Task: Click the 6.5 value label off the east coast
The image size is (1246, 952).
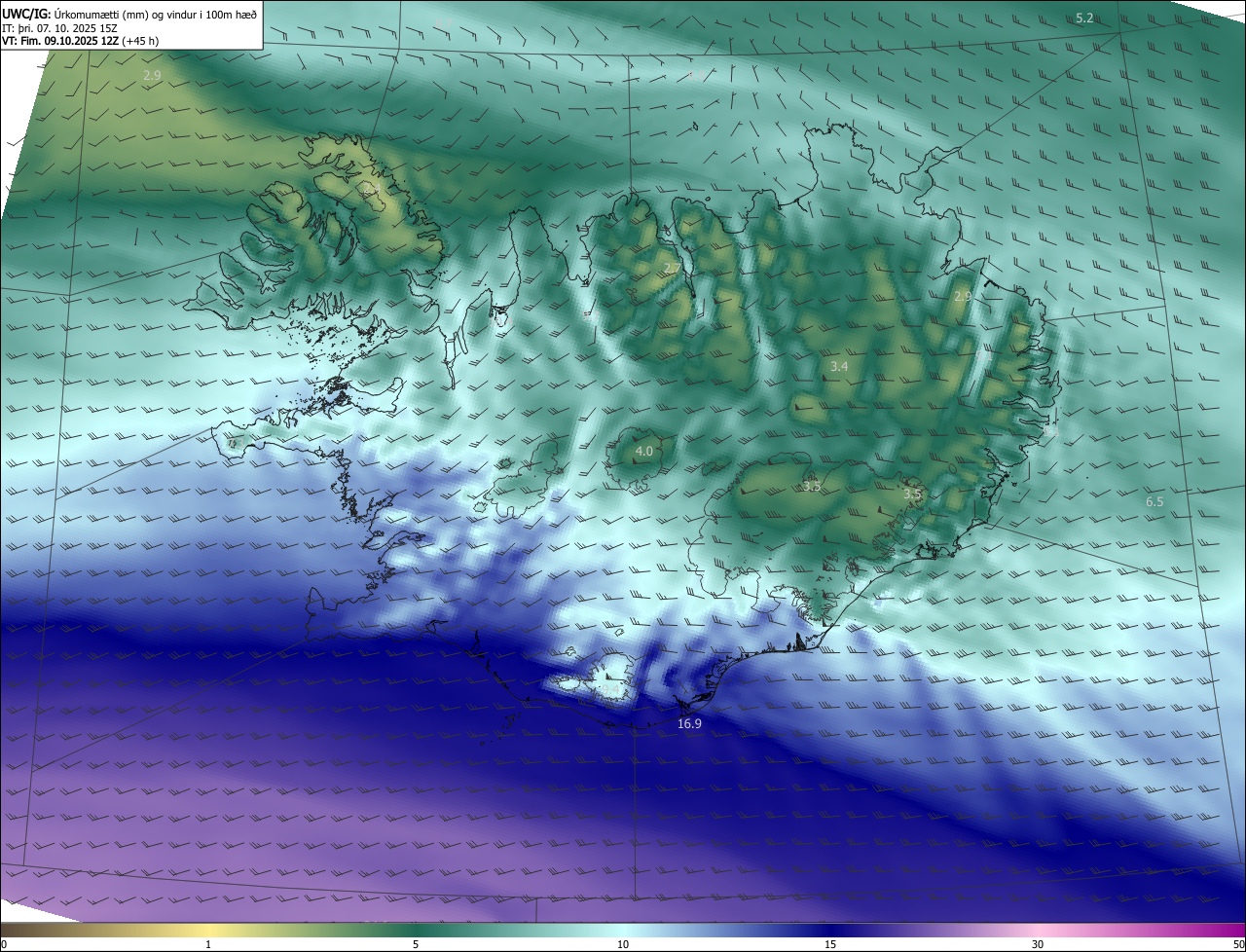Action: tap(1154, 502)
